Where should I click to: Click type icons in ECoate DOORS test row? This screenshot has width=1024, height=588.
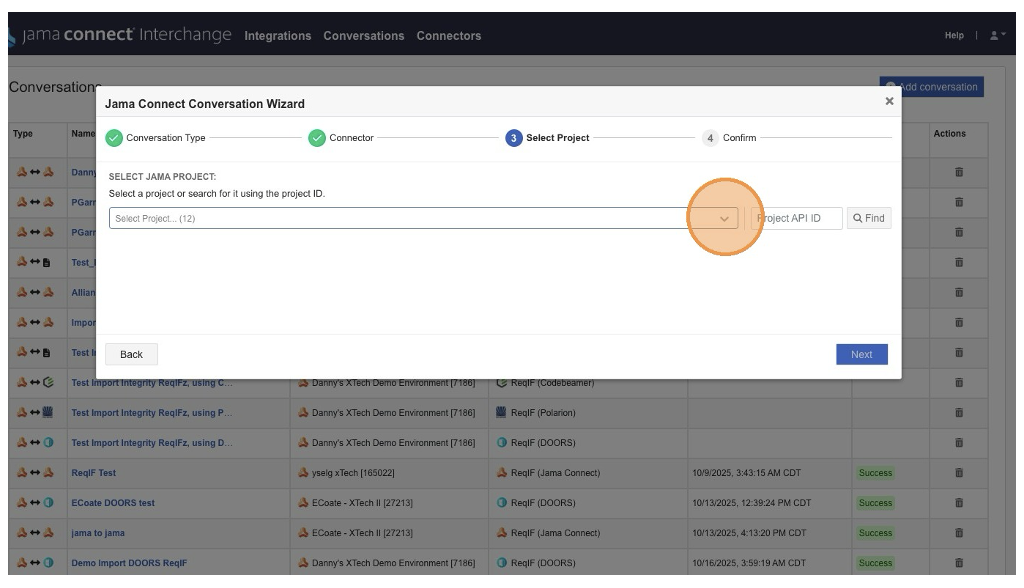[x=35, y=502]
